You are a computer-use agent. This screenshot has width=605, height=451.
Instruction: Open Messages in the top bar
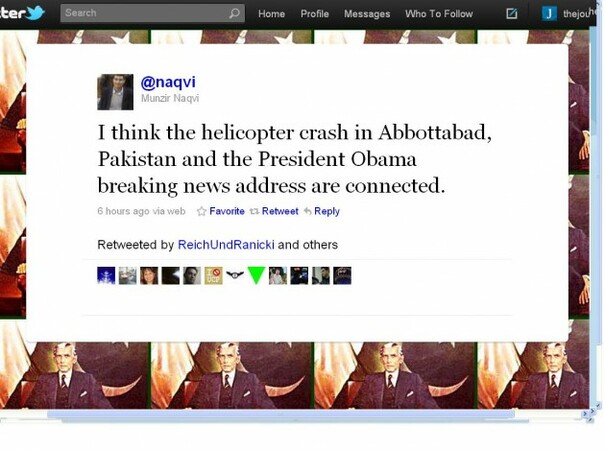pos(367,14)
